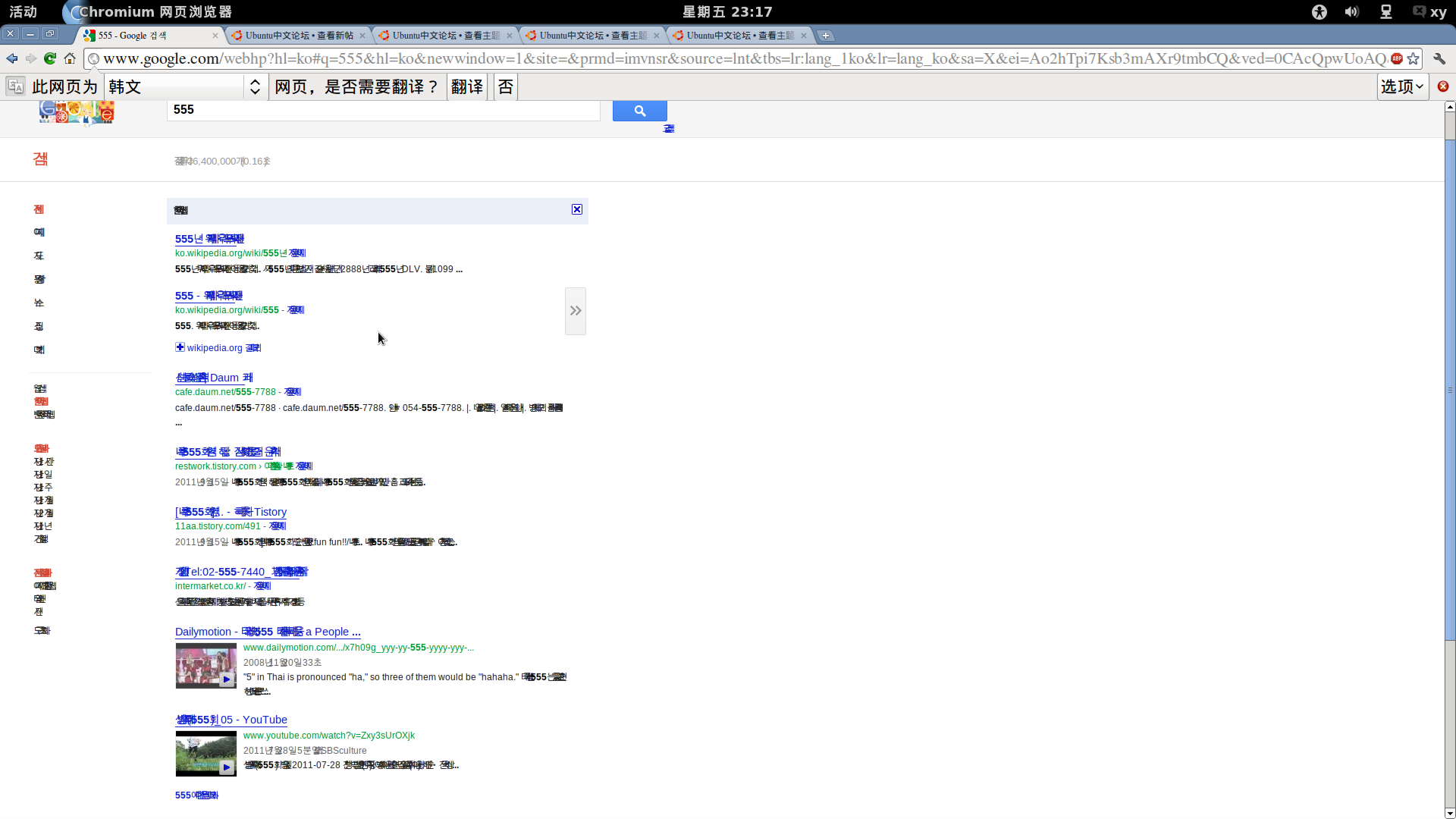
Task: Open the date and time calendar menu
Action: point(727,11)
